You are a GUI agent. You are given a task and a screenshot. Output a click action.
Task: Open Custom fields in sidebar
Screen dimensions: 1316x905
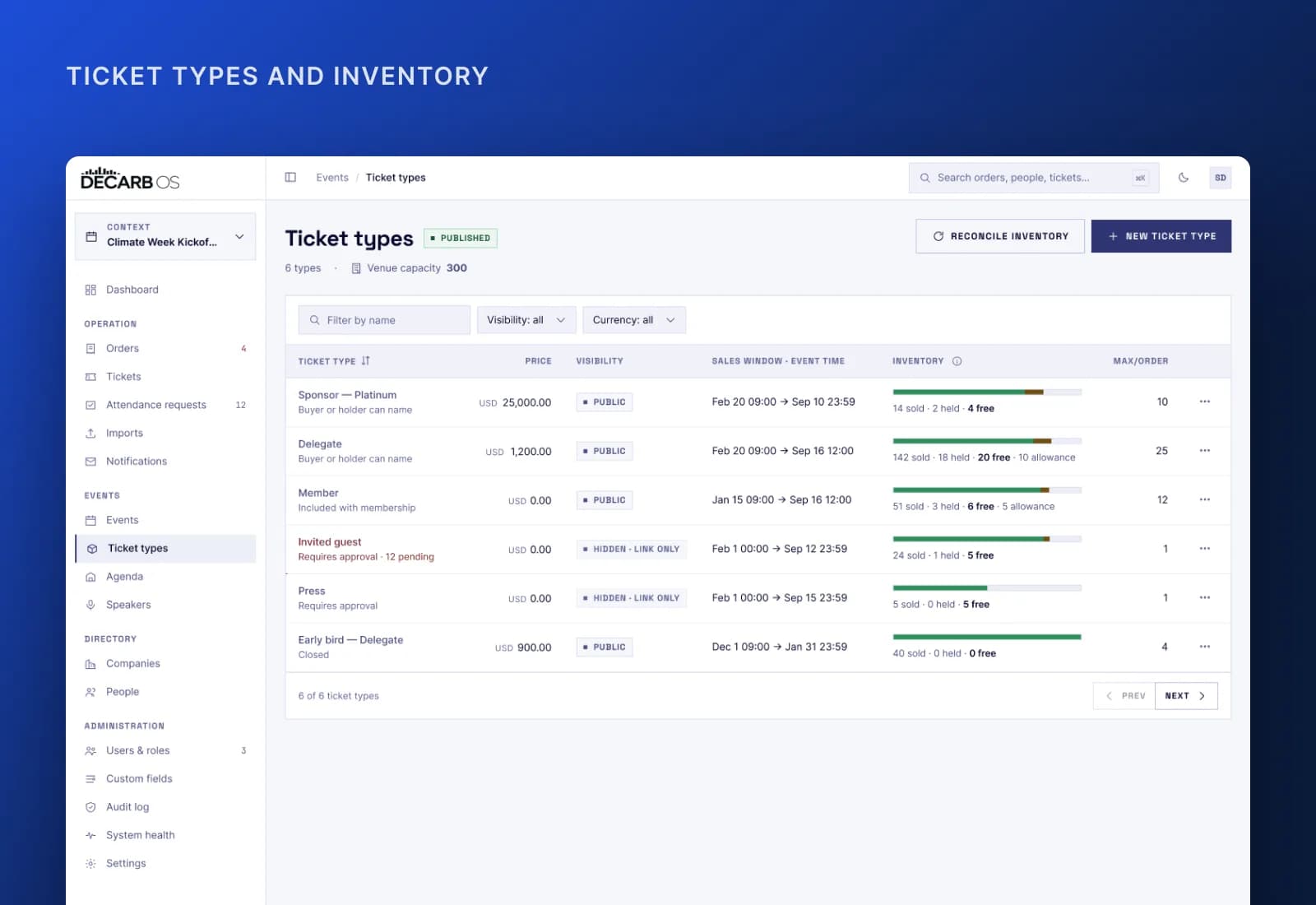(x=165, y=779)
